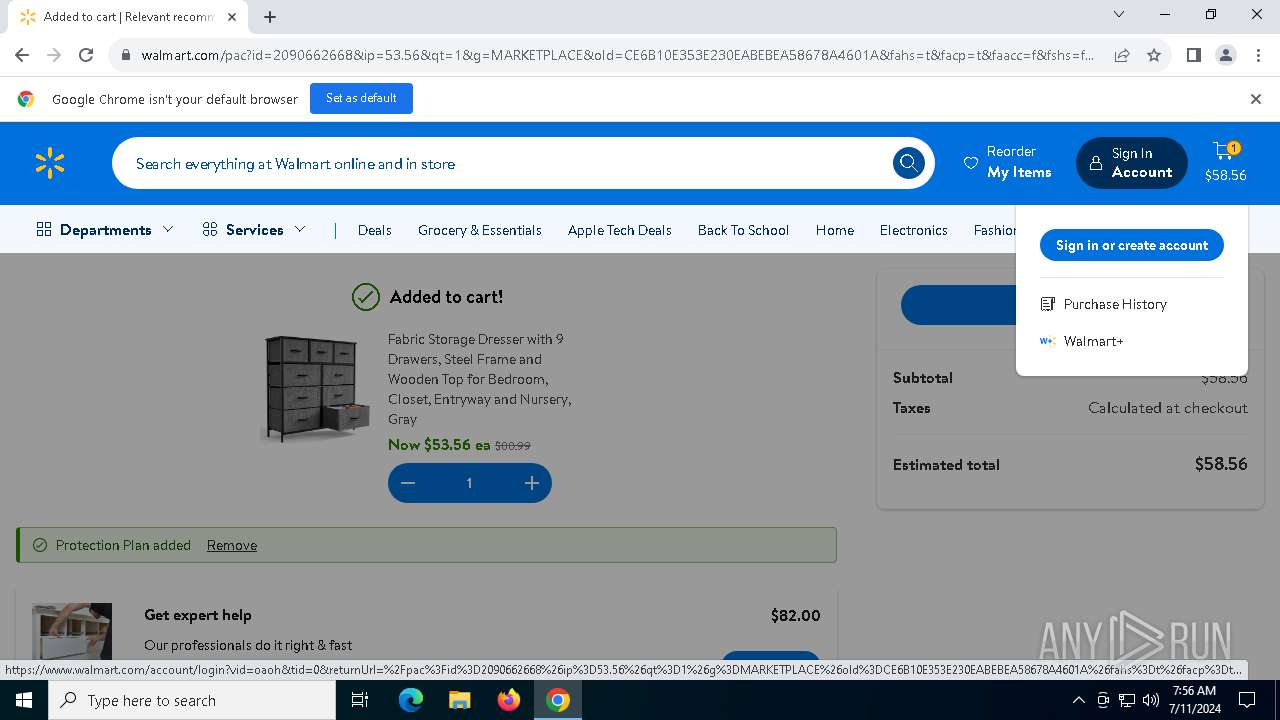Open a new browser tab
Screen dimensions: 1280x720
[270, 16]
